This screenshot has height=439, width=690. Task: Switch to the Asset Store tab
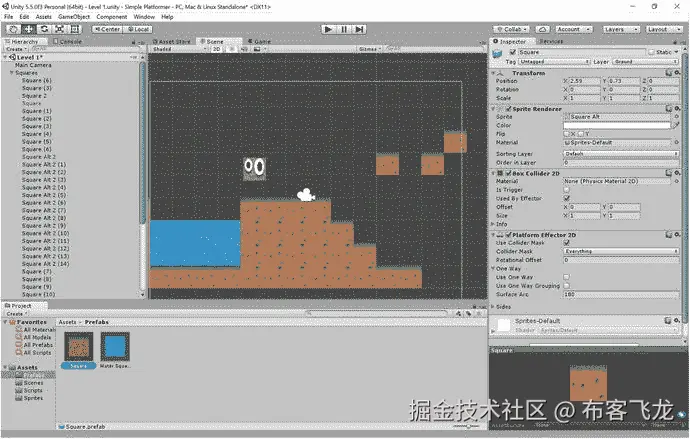point(171,41)
